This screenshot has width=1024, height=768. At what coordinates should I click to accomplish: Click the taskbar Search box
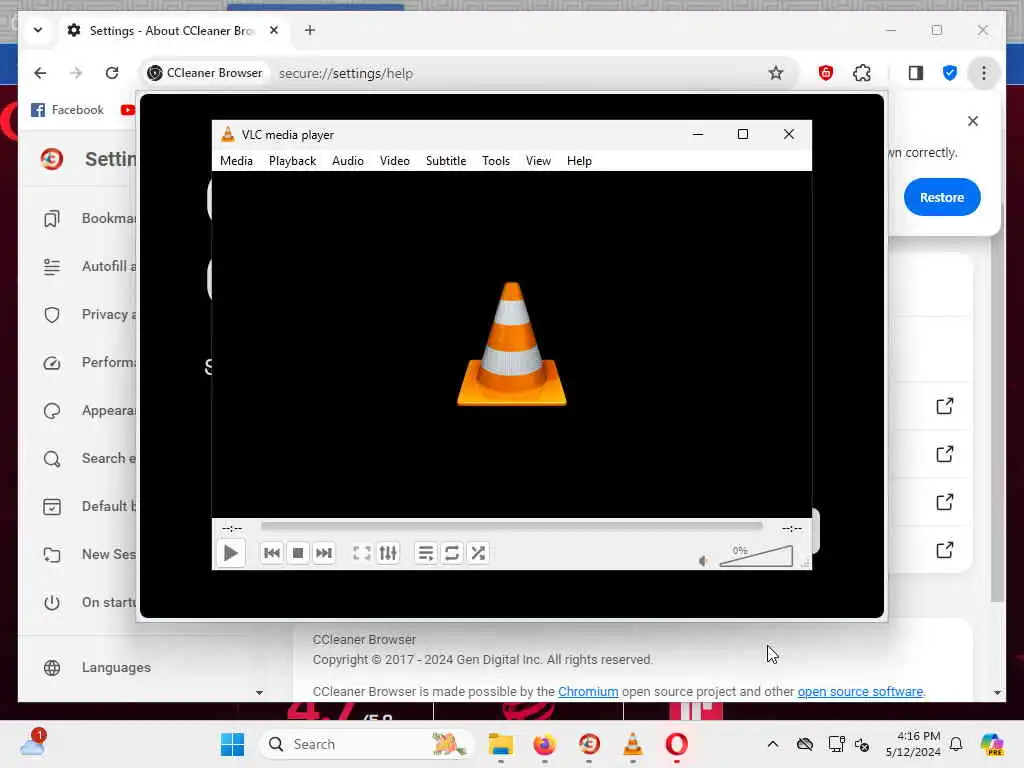[x=366, y=744]
